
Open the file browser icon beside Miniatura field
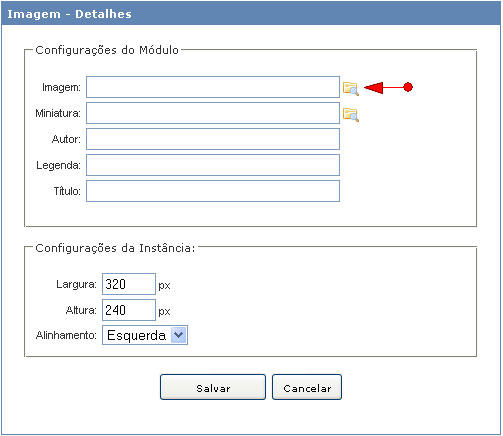click(x=351, y=115)
